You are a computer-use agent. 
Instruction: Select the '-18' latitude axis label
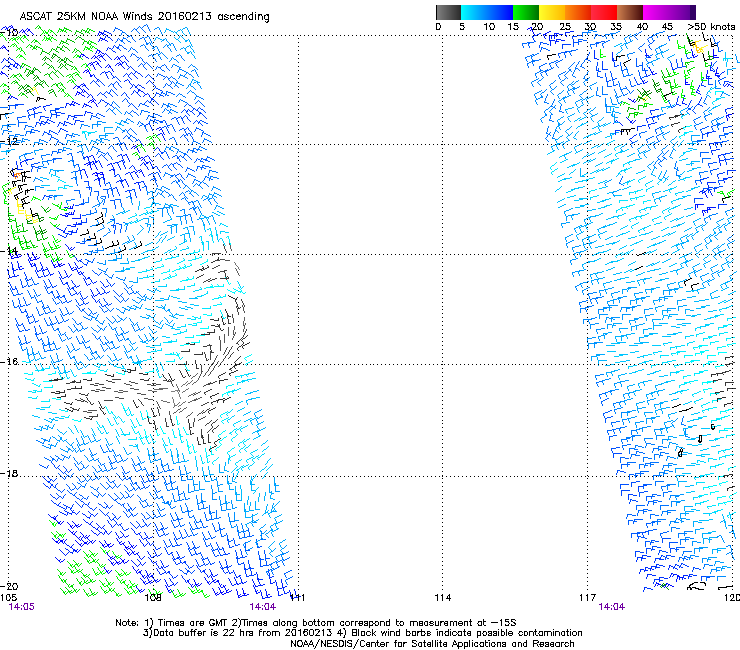pos(9,473)
